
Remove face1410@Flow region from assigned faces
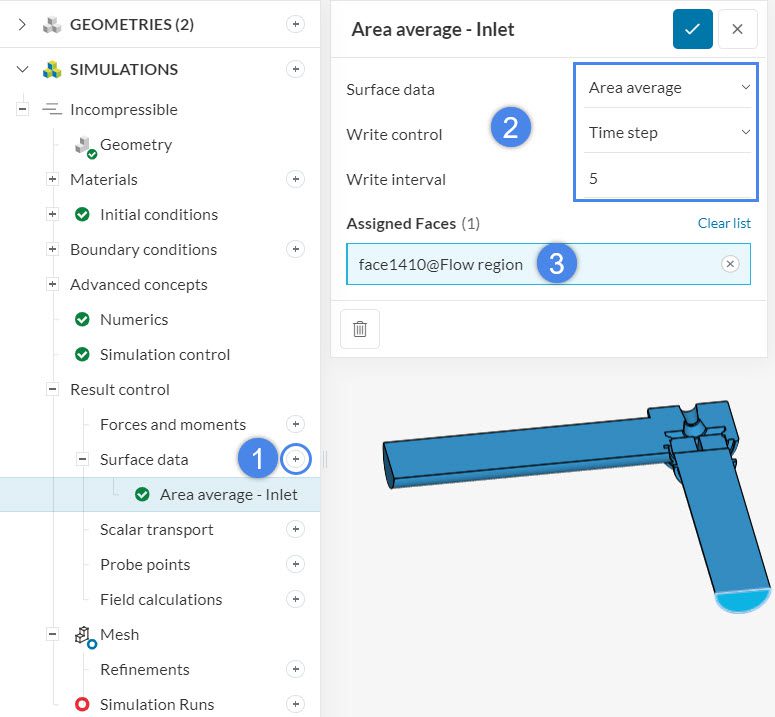(730, 264)
